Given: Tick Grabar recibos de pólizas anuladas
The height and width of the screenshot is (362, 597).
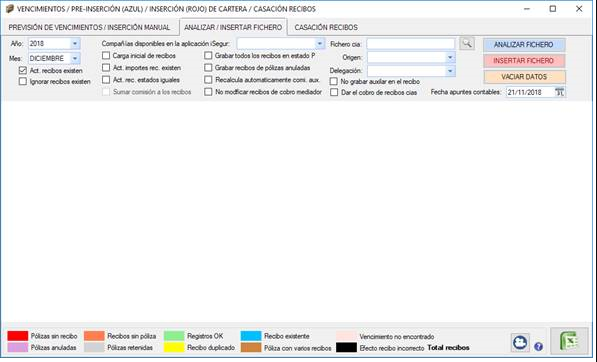Looking at the screenshot, I should [208, 68].
